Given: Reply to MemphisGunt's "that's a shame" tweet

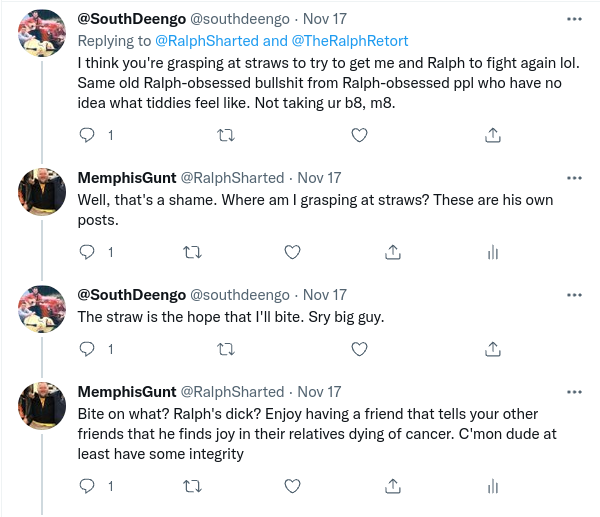Looking at the screenshot, I should tap(87, 252).
